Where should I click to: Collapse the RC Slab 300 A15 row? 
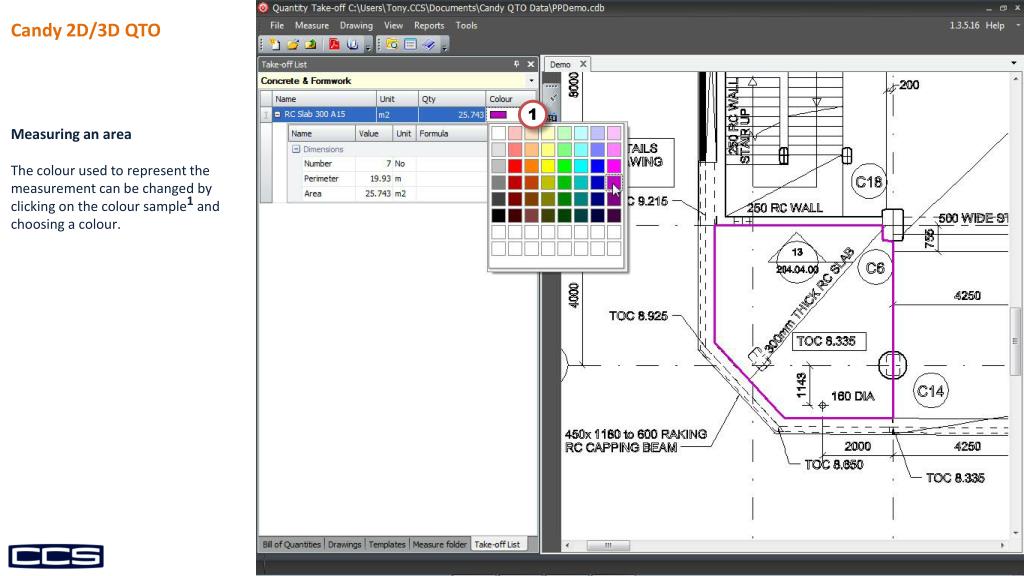[278, 114]
